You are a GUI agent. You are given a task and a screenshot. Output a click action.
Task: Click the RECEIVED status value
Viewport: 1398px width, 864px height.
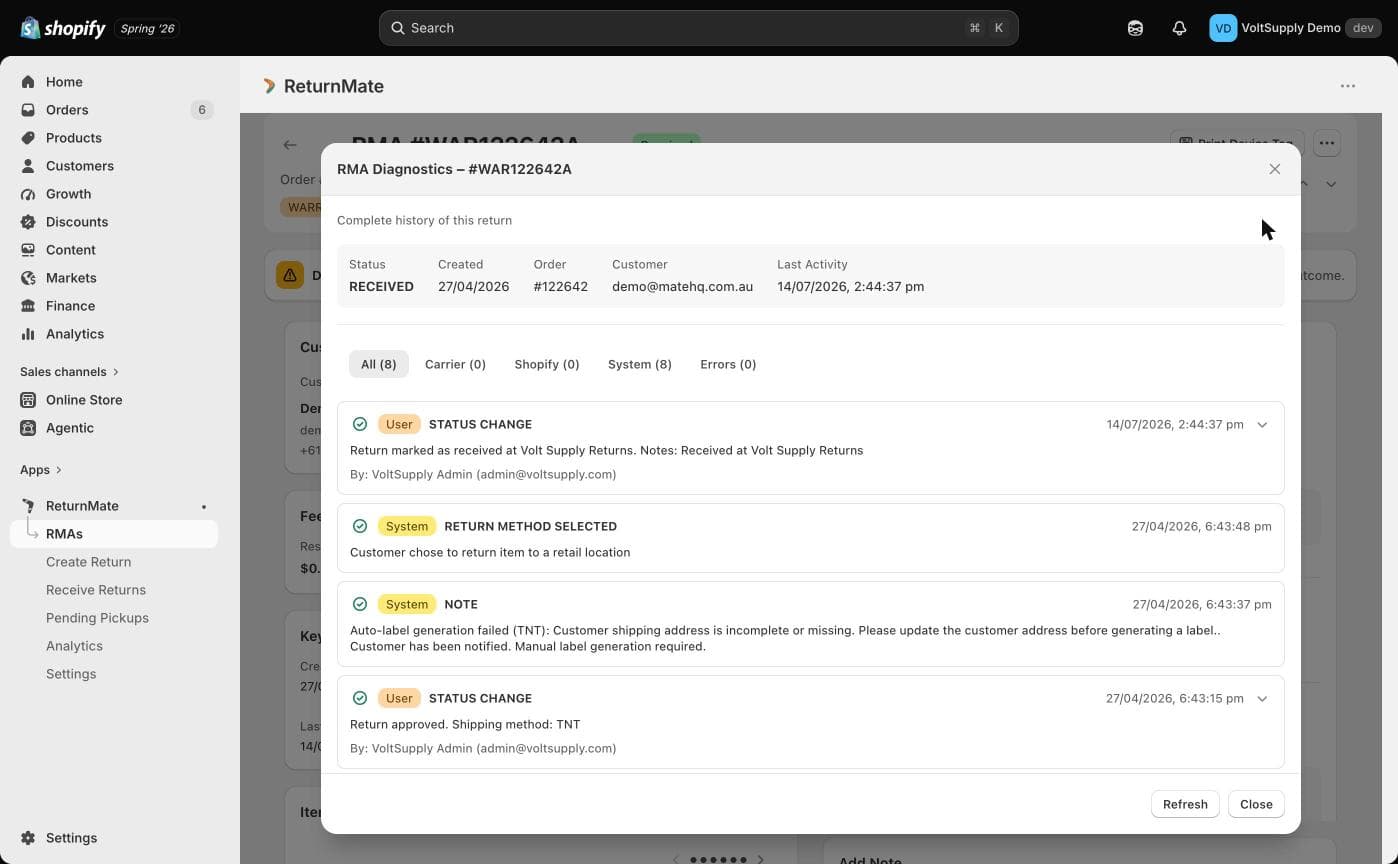click(x=381, y=286)
